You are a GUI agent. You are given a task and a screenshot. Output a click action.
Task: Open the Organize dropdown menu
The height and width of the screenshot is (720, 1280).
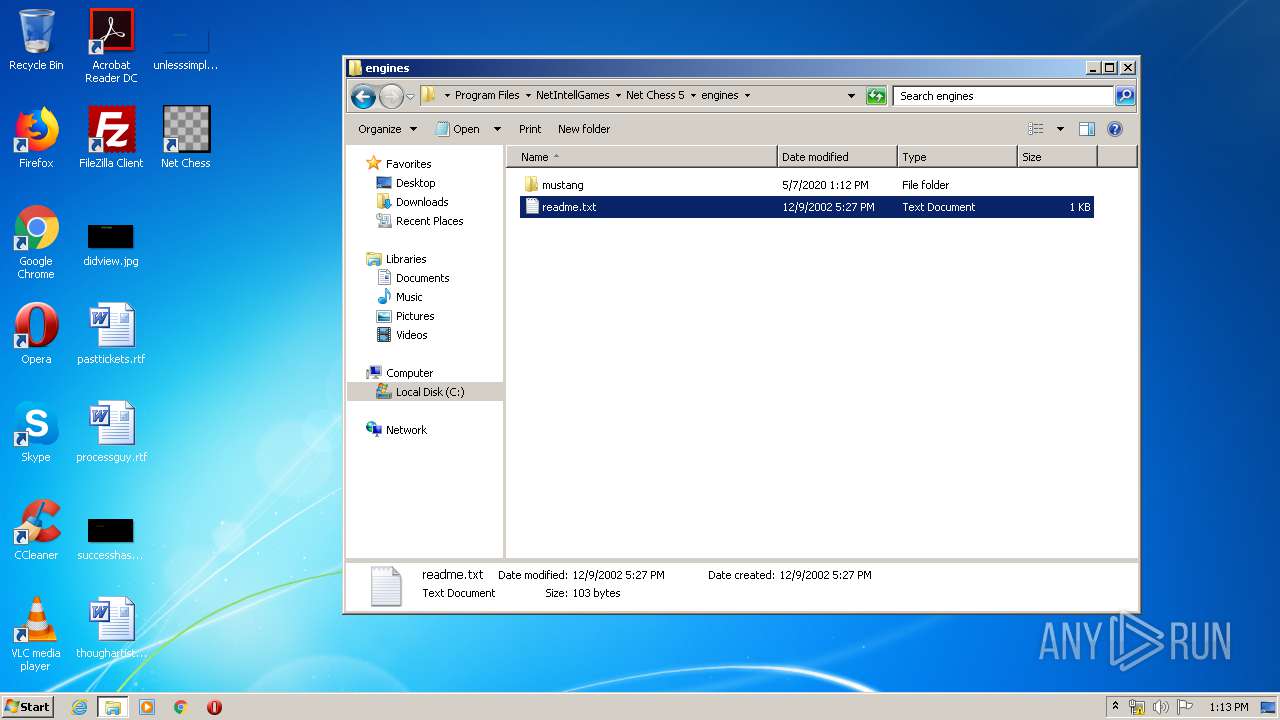(x=388, y=129)
